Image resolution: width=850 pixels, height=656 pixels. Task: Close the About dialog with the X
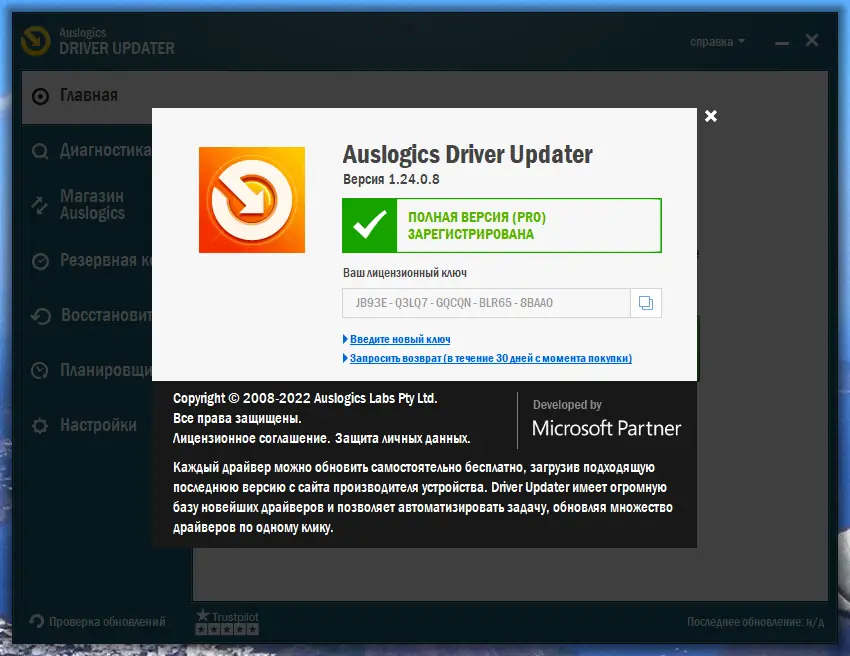[710, 116]
